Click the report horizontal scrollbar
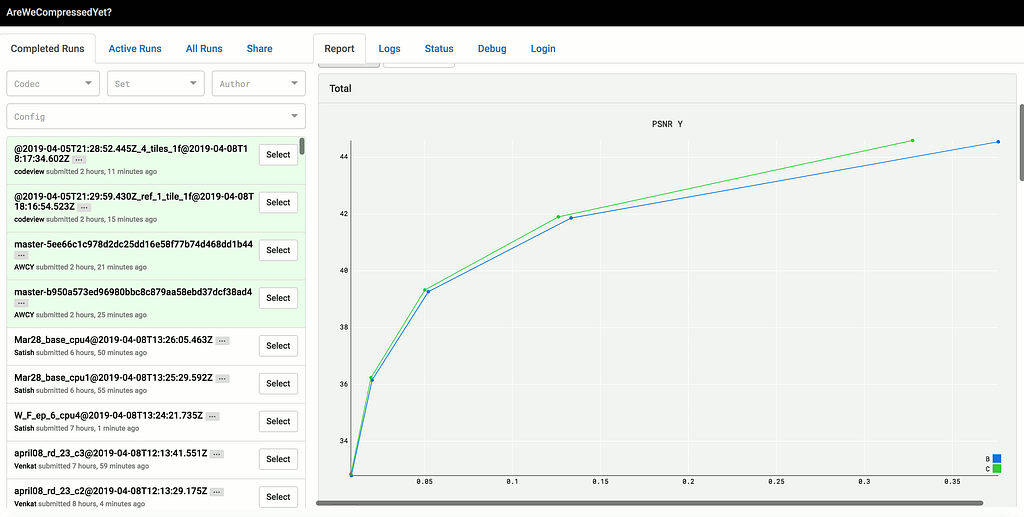 point(650,503)
